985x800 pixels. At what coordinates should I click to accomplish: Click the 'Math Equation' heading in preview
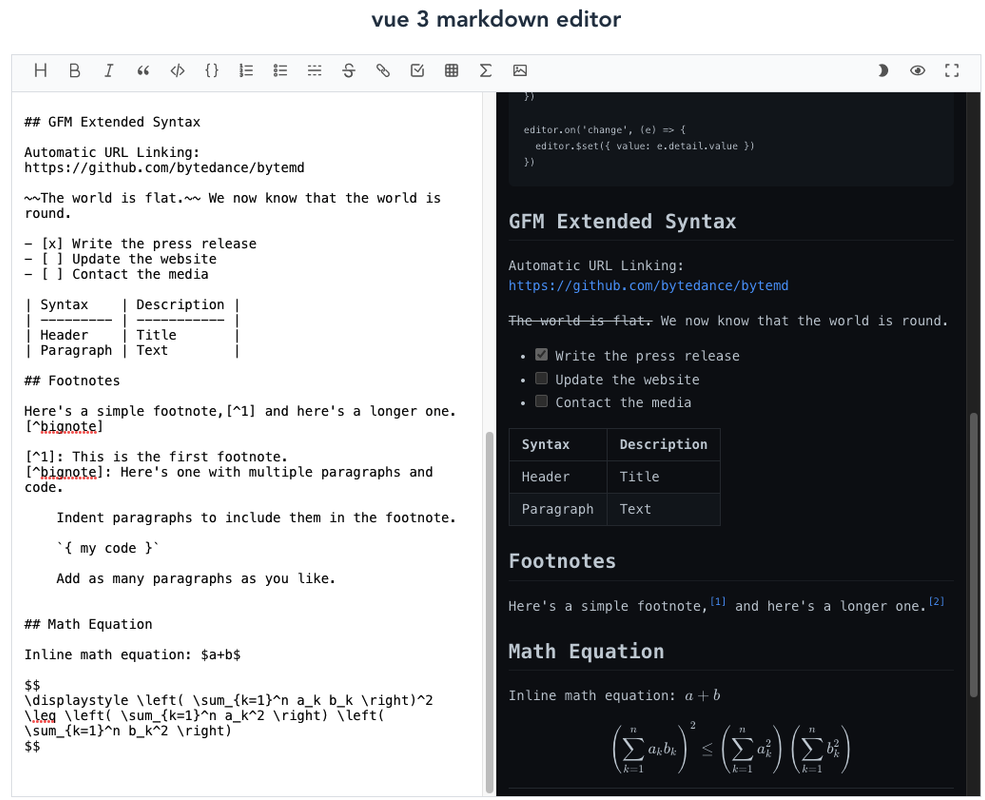[x=586, y=651]
